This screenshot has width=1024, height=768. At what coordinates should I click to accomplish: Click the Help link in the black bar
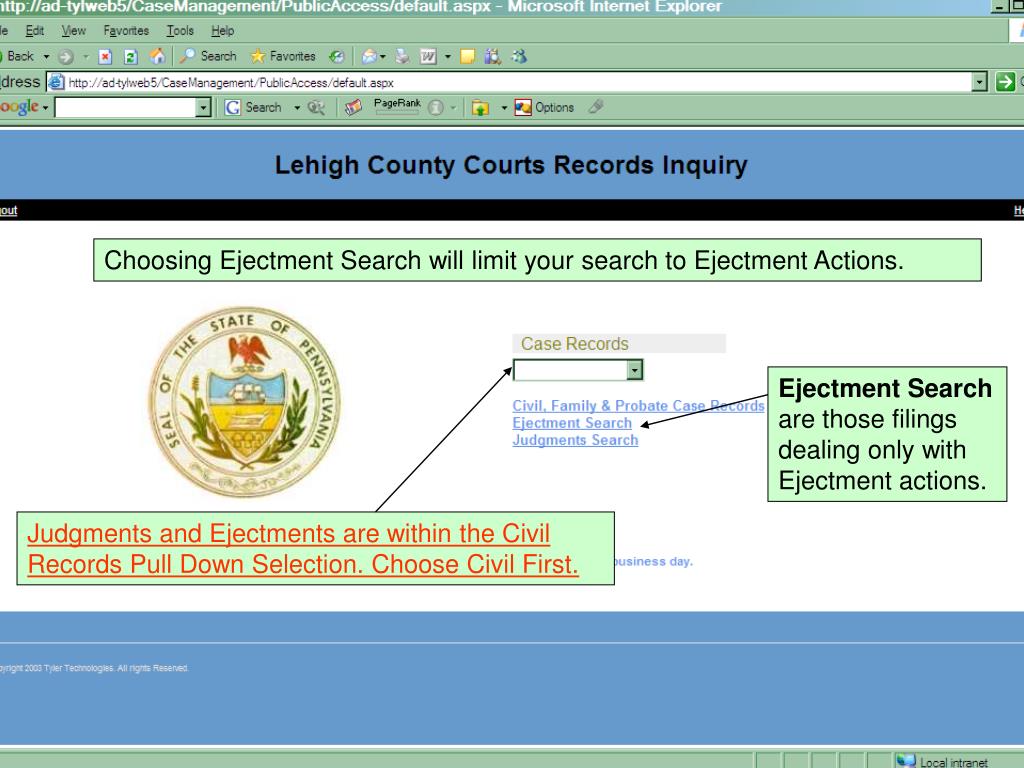pyautogui.click(x=1018, y=210)
